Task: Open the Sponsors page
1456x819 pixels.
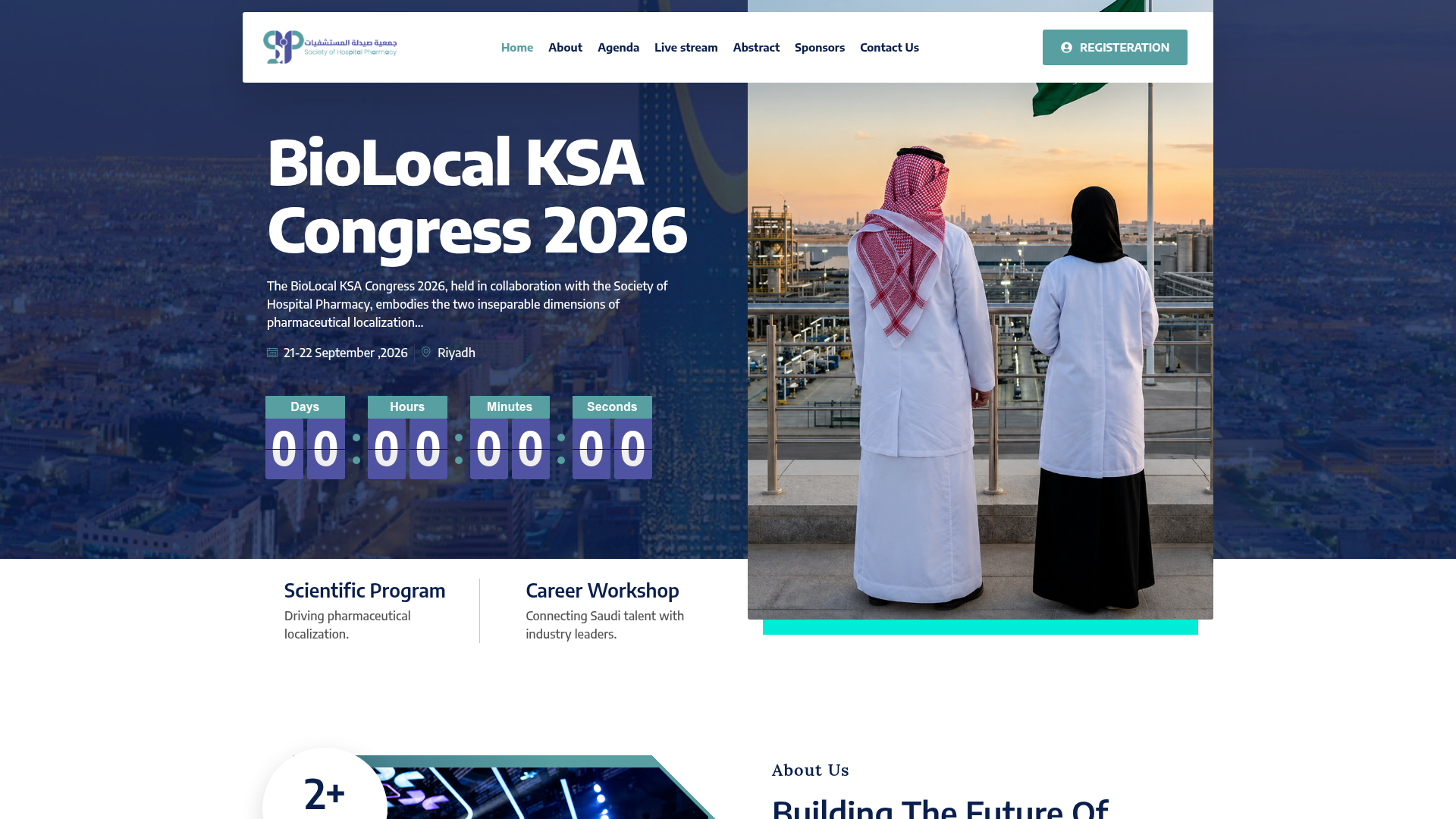Action: point(820,47)
